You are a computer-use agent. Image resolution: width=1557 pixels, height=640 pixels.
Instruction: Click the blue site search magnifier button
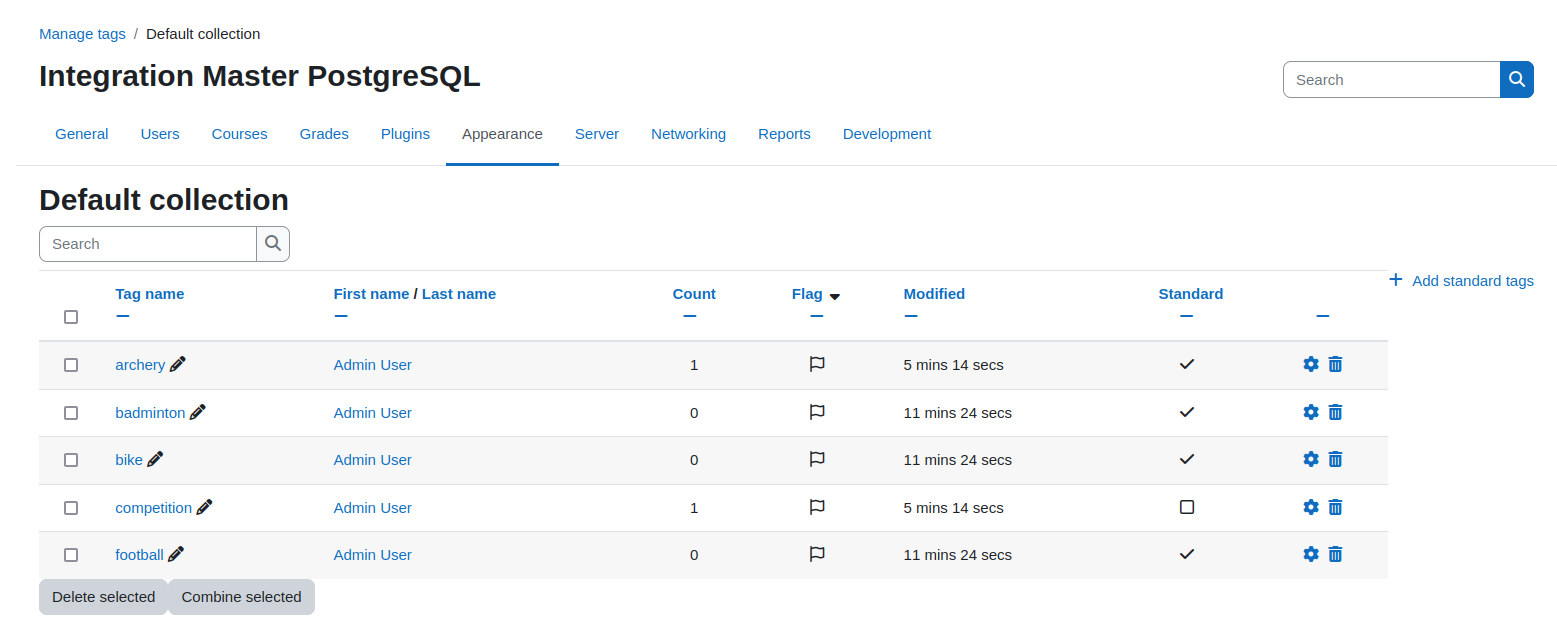coord(1517,79)
